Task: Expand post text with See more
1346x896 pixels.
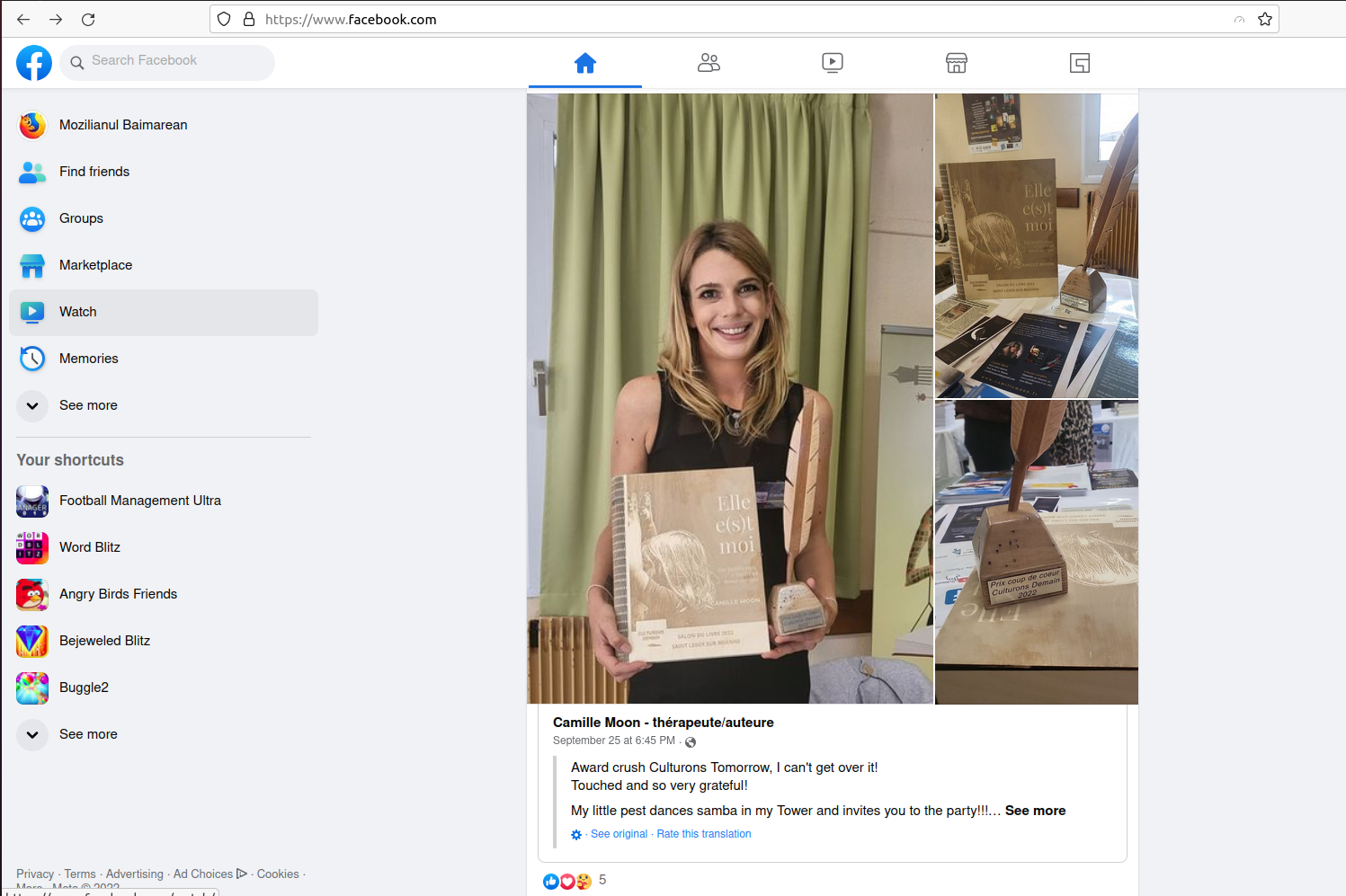Action: tap(1035, 811)
